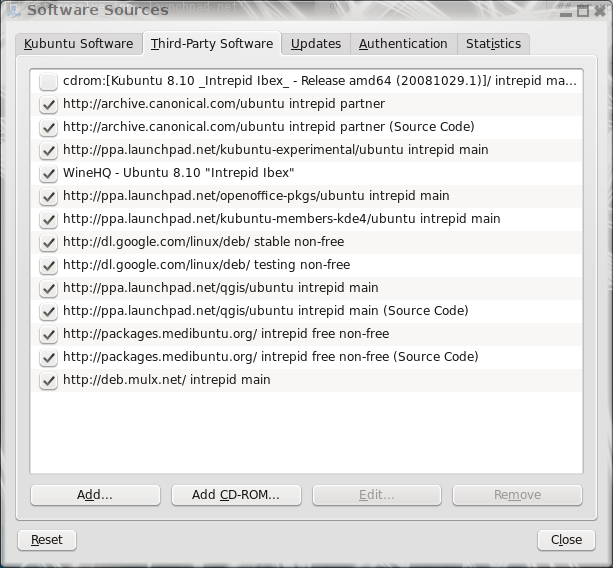
Task: Uncheck the Google stable non-free repository
Action: tap(48, 242)
